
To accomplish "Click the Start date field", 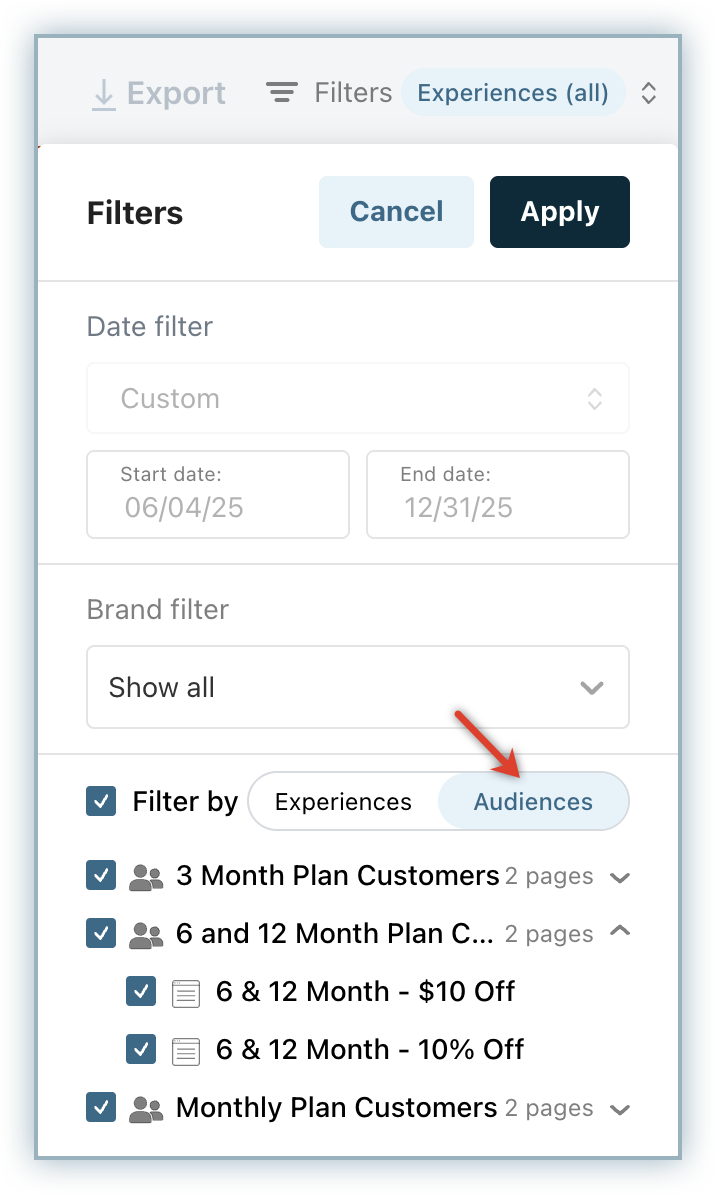I will [218, 495].
